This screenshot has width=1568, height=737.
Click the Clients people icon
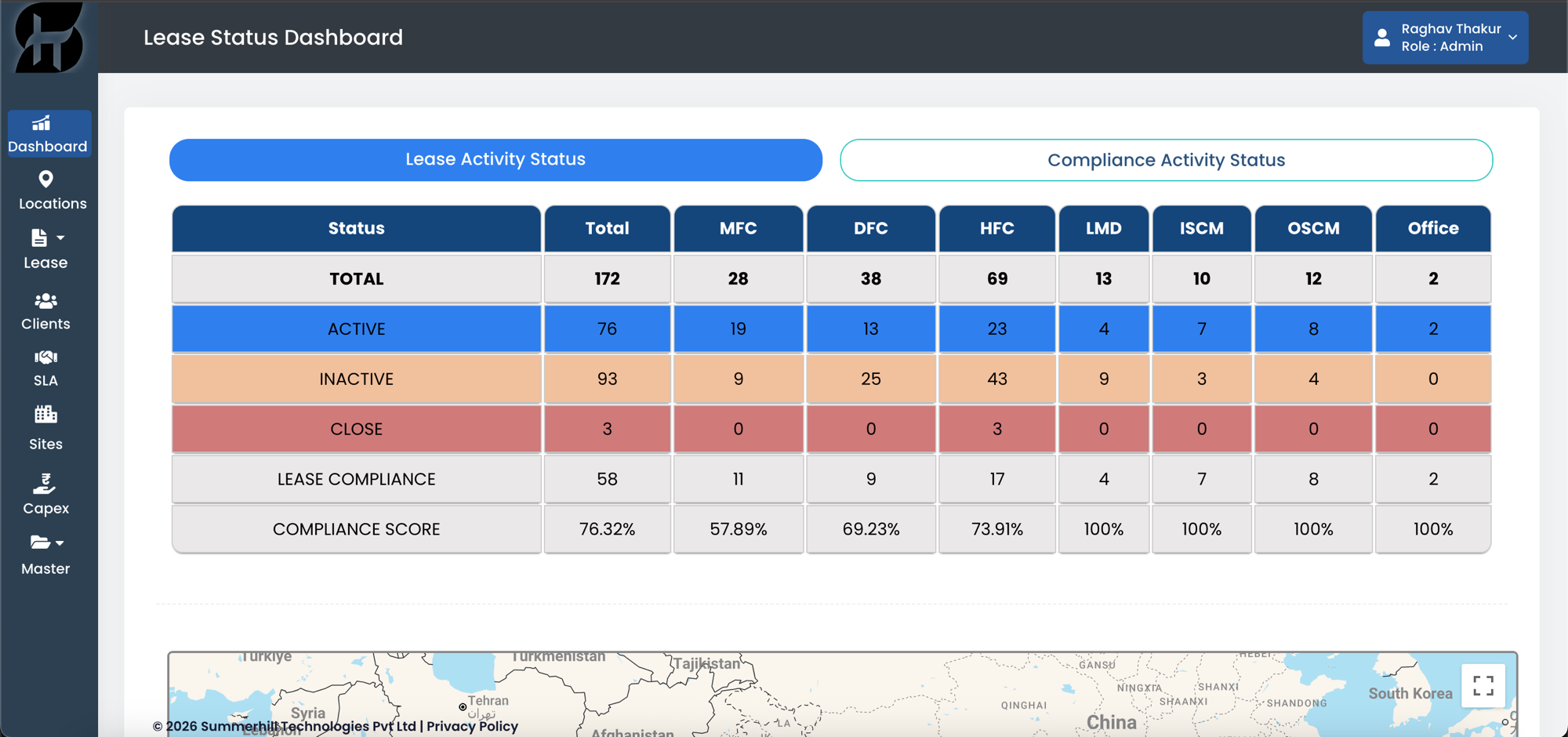(x=45, y=301)
